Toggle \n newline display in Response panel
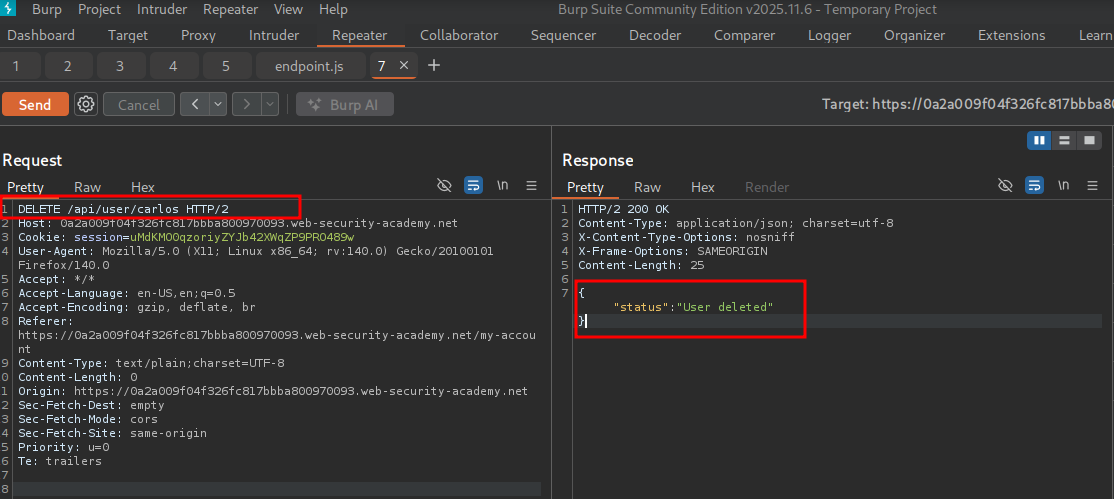The height and width of the screenshot is (499, 1114). pos(1064,186)
